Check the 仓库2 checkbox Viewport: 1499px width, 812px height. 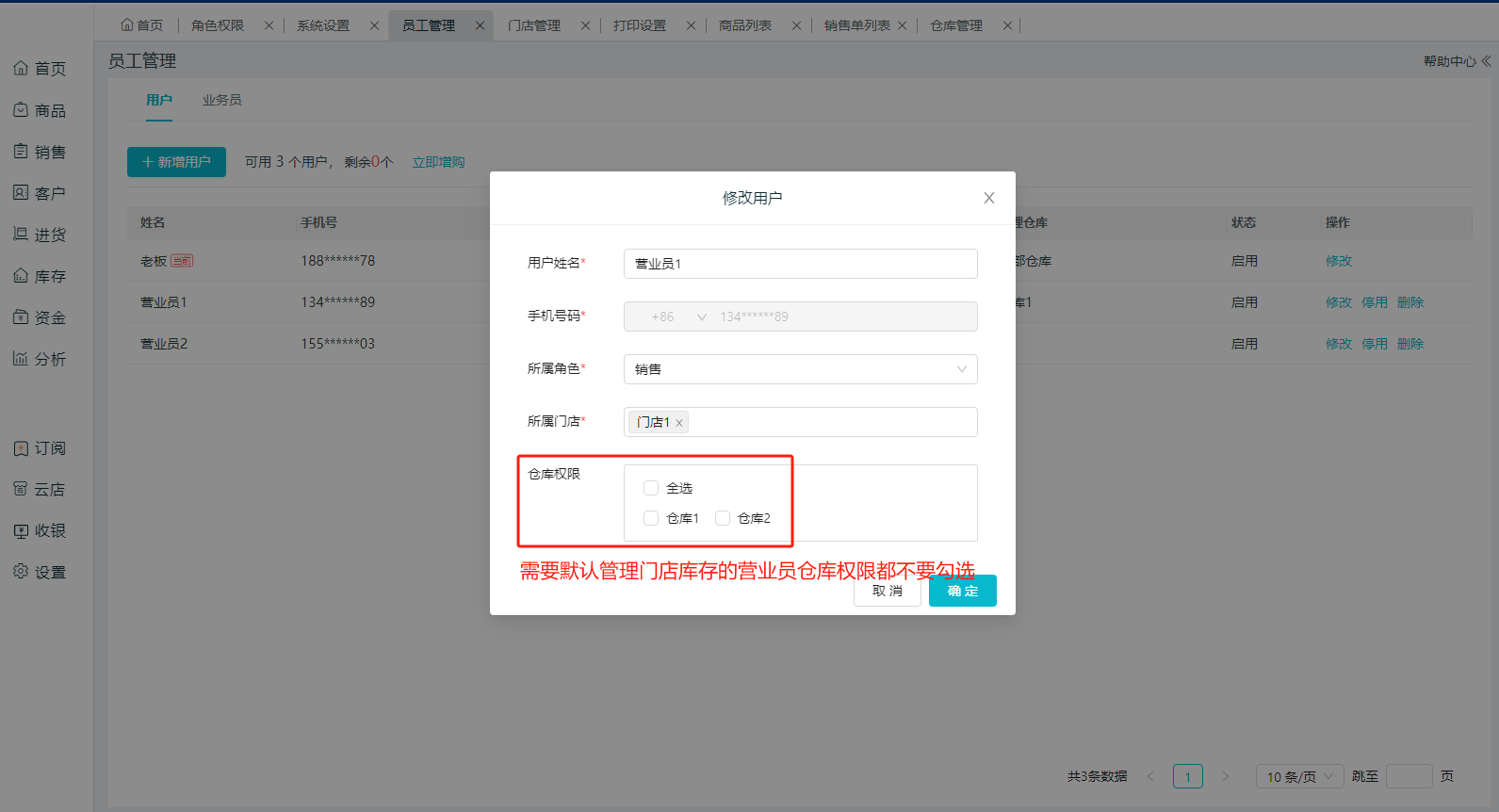(723, 518)
